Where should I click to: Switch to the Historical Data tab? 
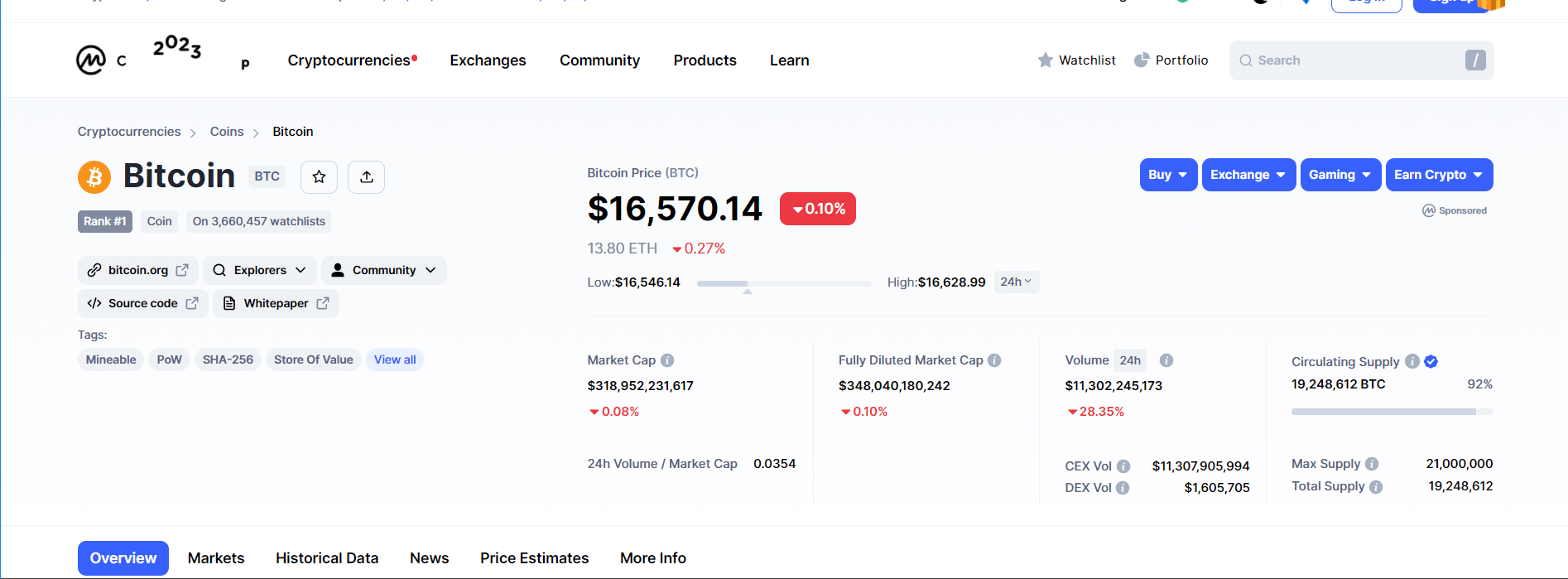(327, 558)
